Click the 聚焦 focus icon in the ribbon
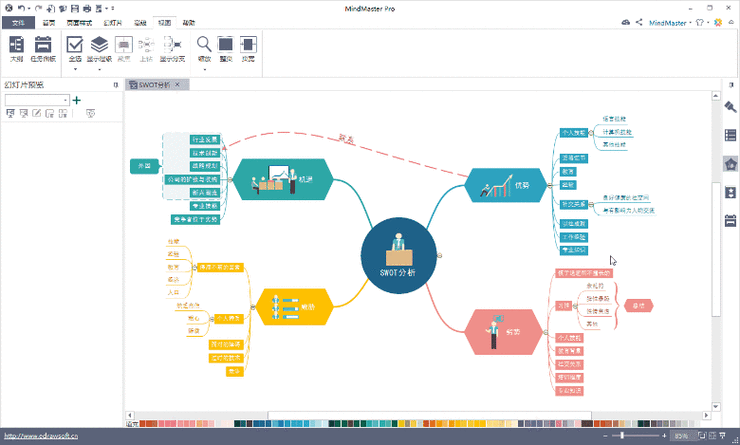Image resolution: width=740 pixels, height=445 pixels. 124,45
